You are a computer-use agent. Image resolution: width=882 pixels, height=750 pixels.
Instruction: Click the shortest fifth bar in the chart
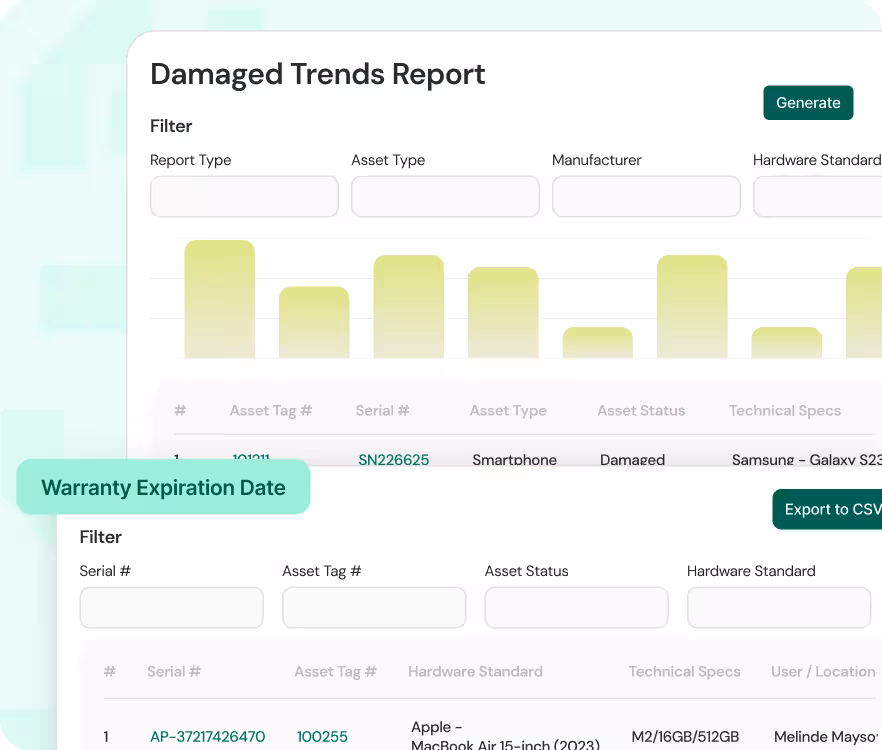point(597,343)
